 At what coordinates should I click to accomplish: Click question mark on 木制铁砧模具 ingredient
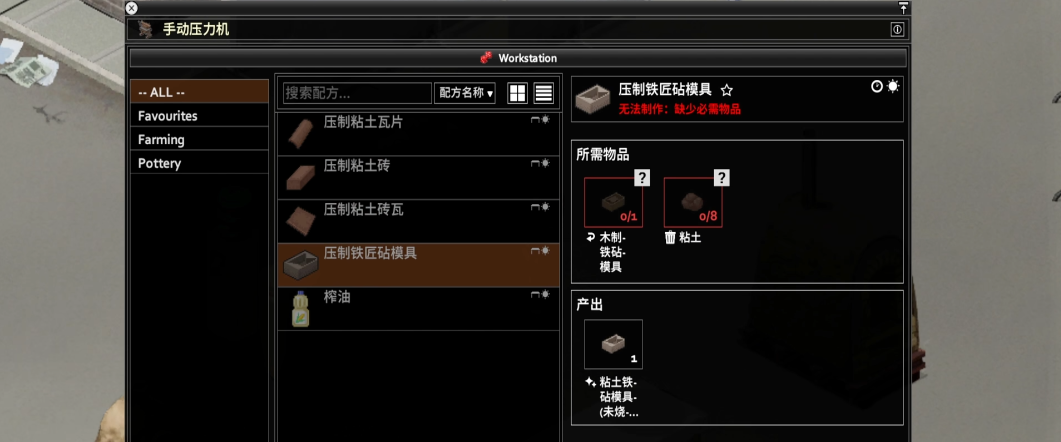tap(643, 177)
